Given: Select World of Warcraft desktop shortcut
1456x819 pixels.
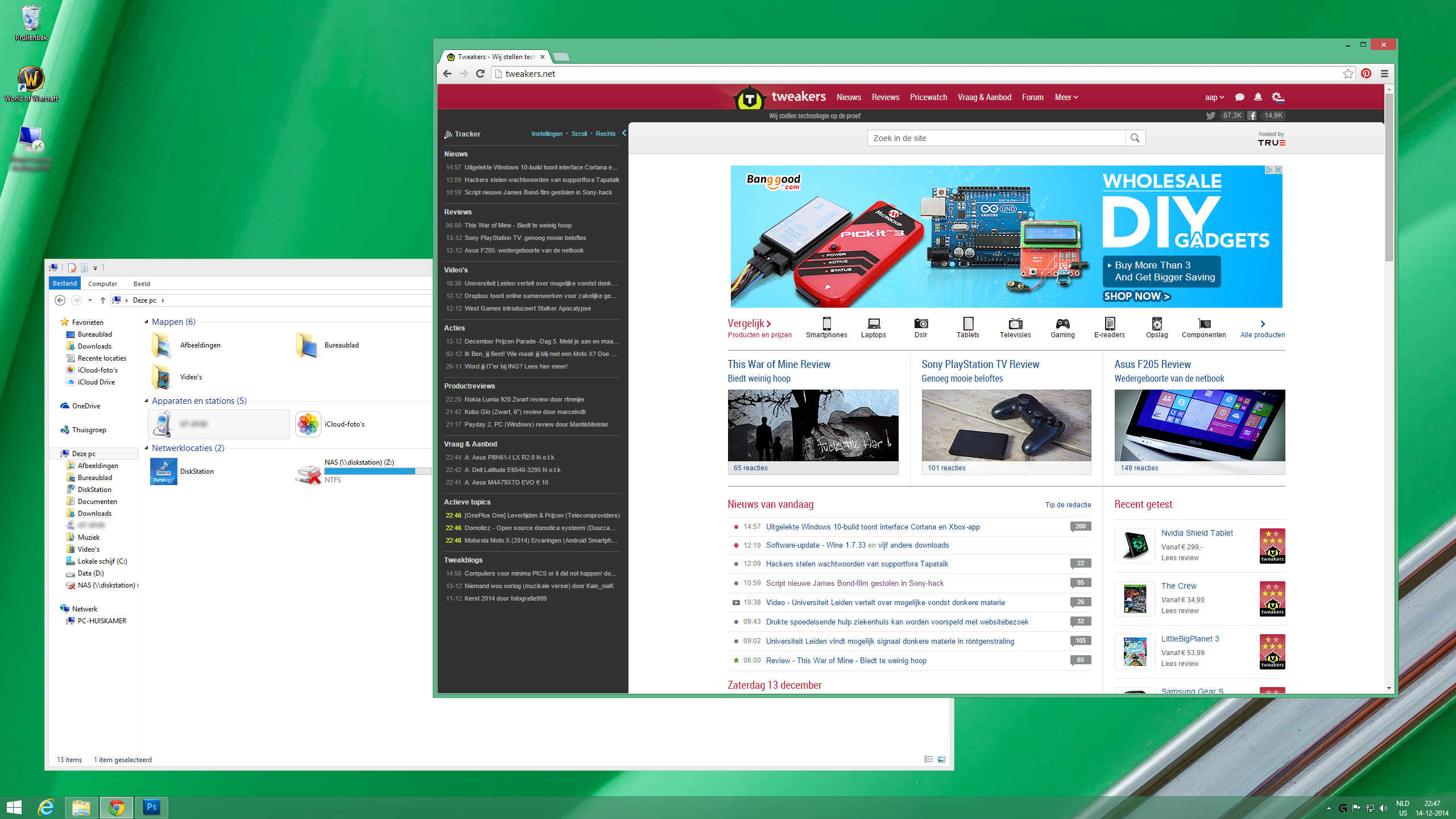Looking at the screenshot, I should [31, 84].
